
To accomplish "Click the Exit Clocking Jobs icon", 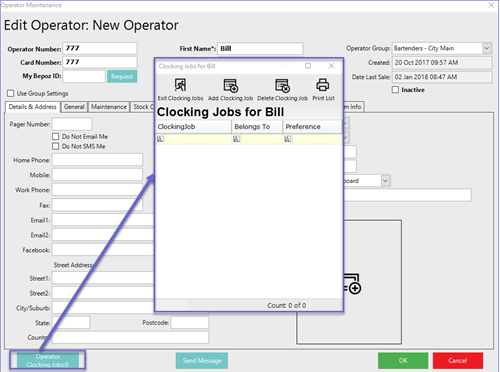I will (180, 85).
